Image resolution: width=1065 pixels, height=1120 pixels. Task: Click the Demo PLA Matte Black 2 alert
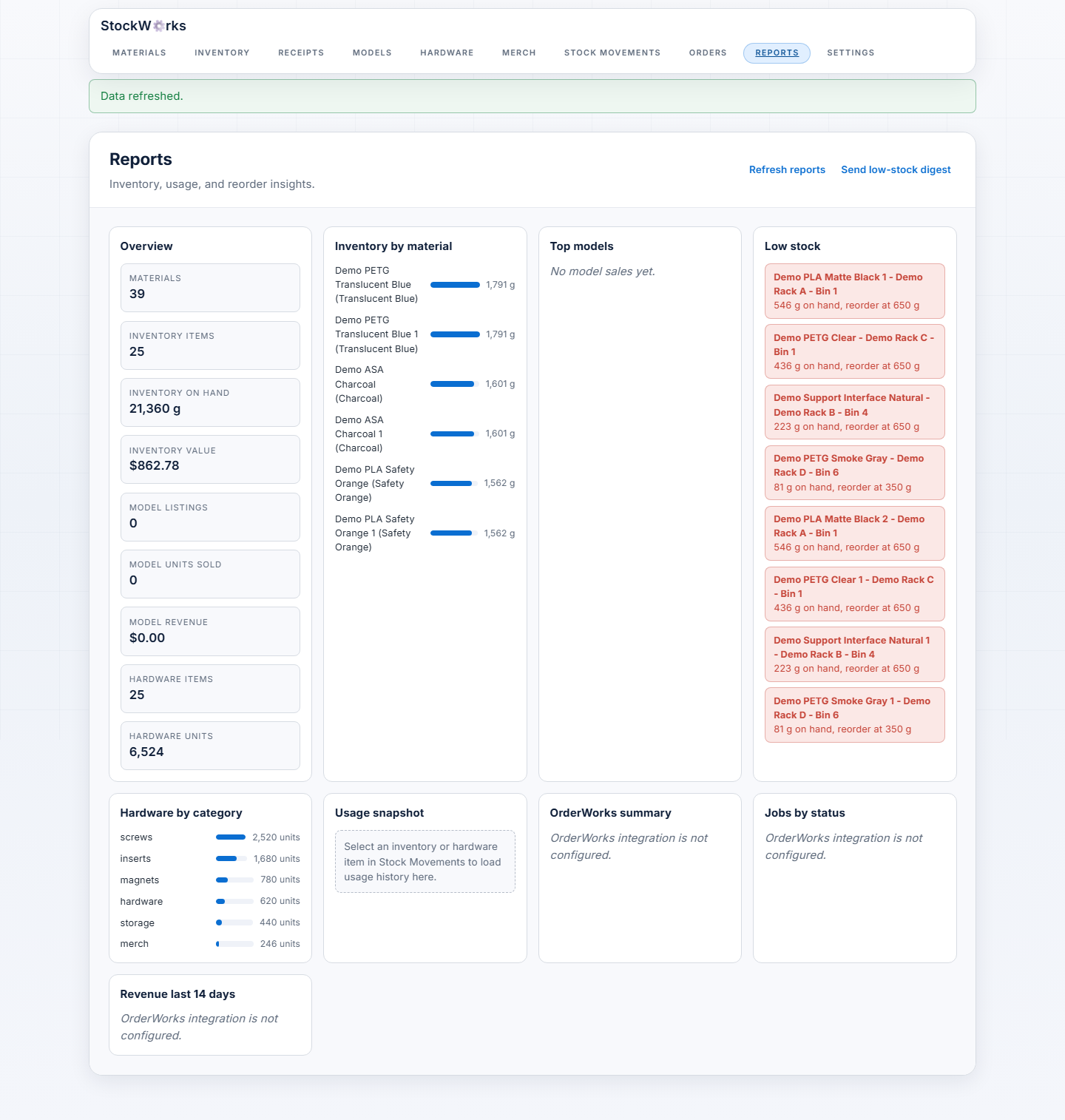pyautogui.click(x=854, y=533)
